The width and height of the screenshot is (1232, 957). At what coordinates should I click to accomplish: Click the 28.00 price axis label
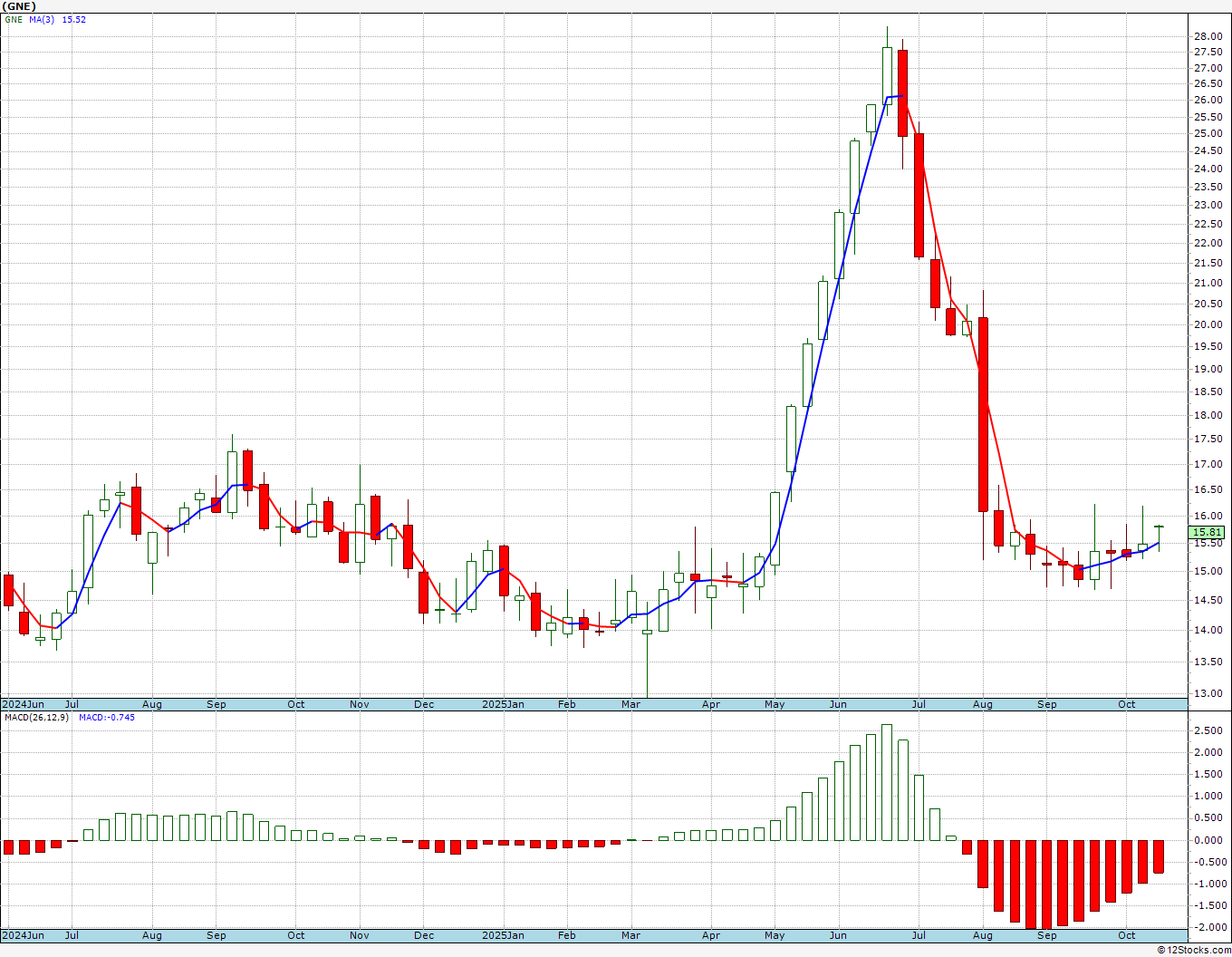[x=1208, y=37]
